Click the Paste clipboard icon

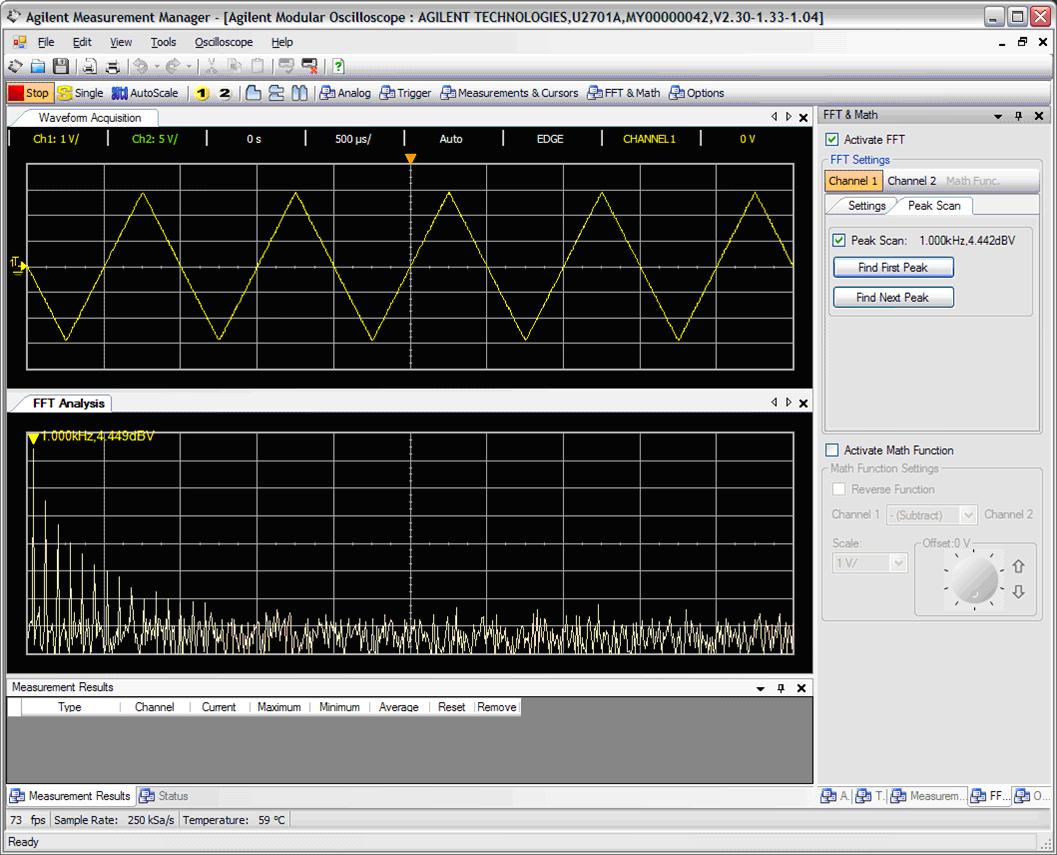257,66
